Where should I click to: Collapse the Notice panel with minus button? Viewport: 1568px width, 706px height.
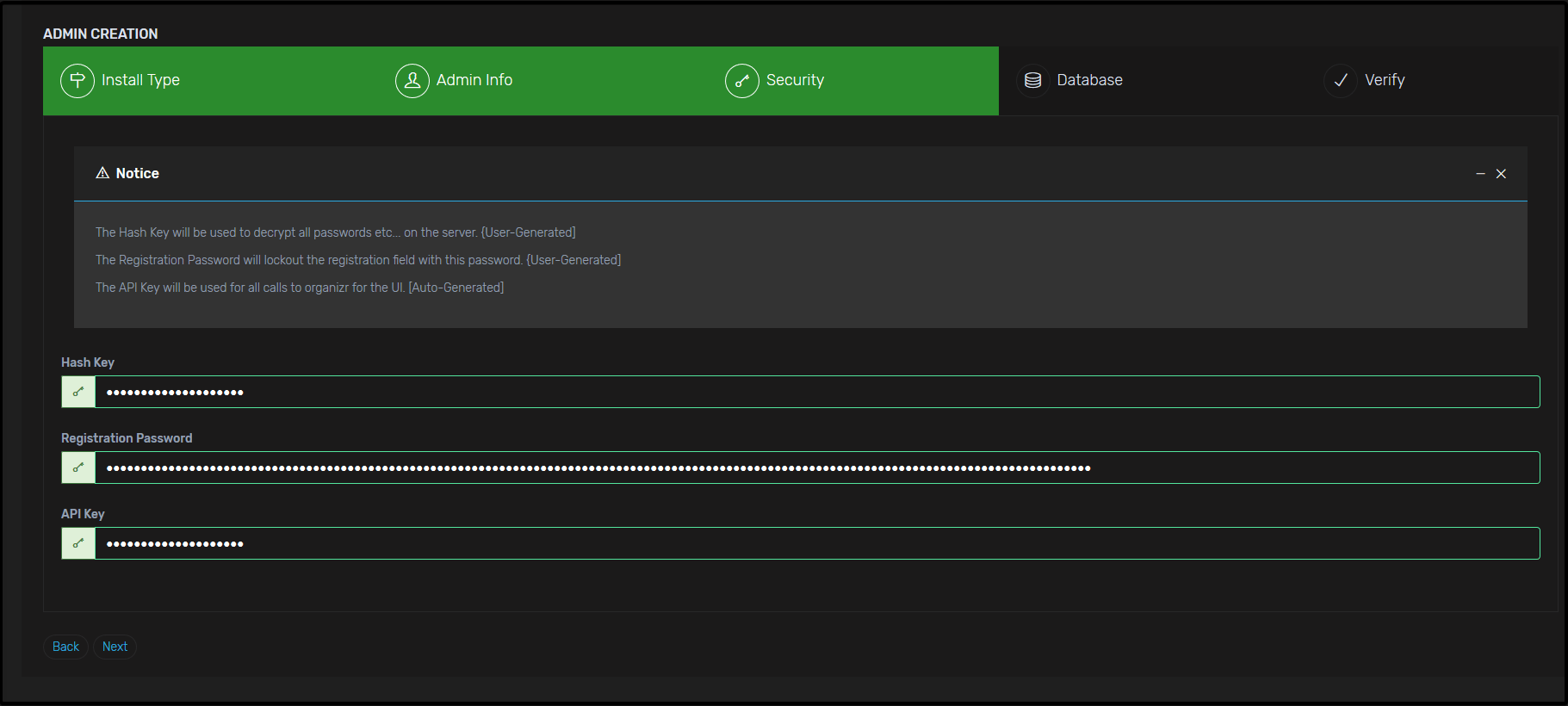pyautogui.click(x=1480, y=174)
